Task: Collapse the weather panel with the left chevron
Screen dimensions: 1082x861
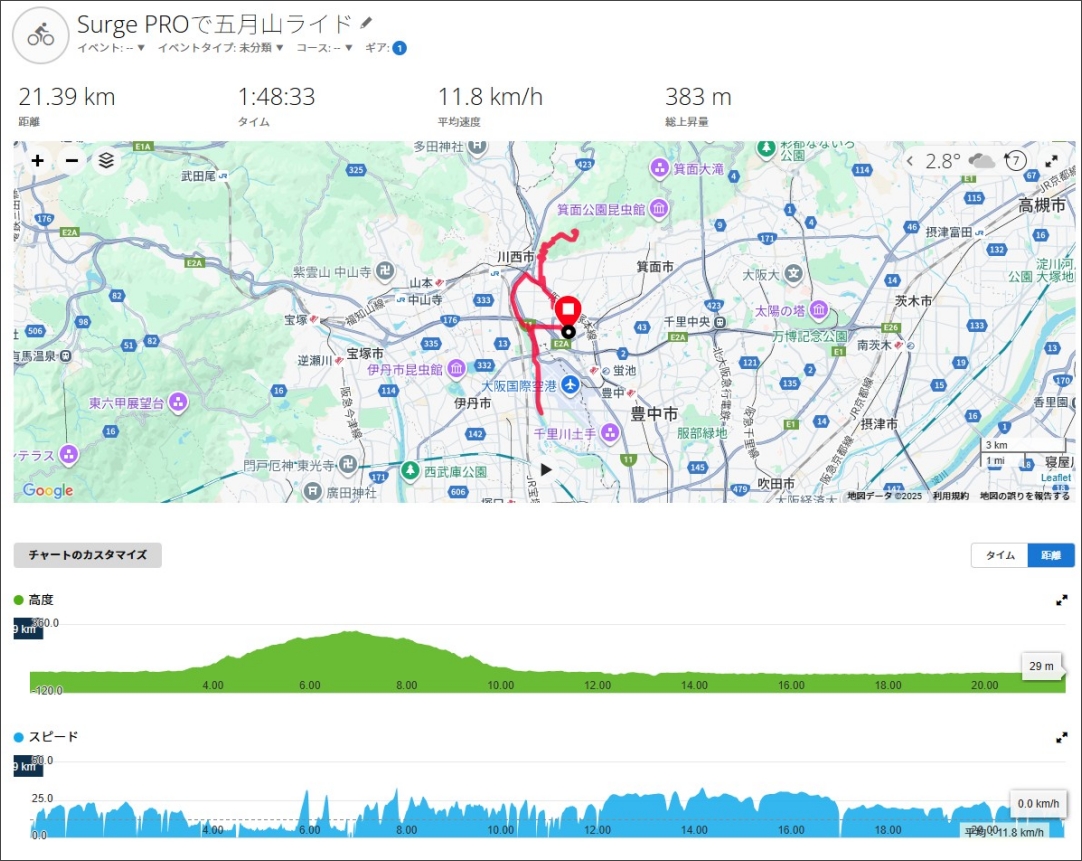Action: pyautogui.click(x=910, y=161)
